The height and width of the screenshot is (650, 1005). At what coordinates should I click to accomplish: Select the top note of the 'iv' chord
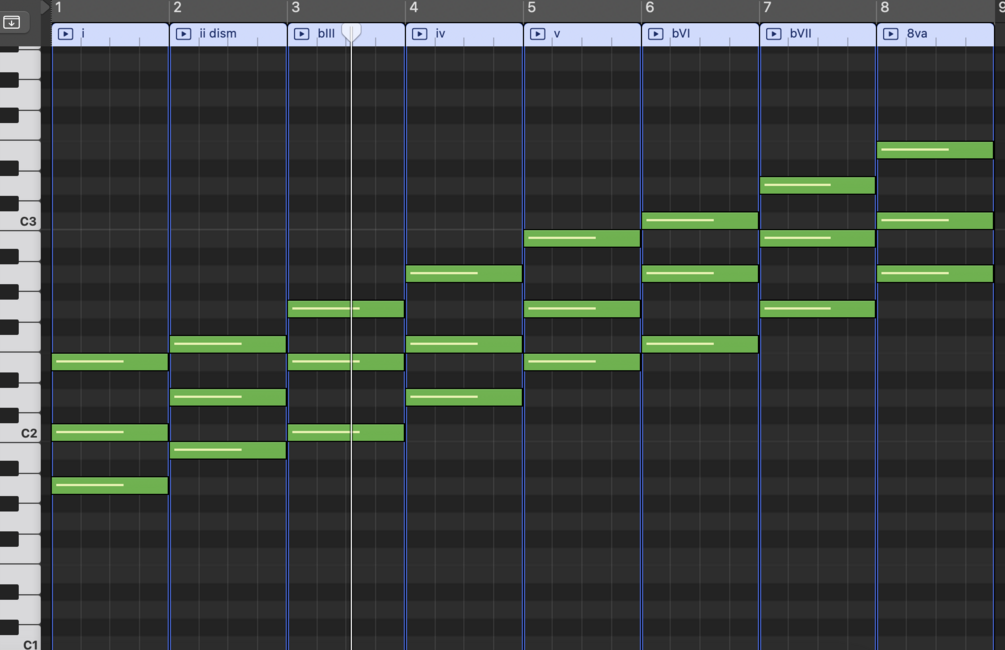tap(464, 274)
